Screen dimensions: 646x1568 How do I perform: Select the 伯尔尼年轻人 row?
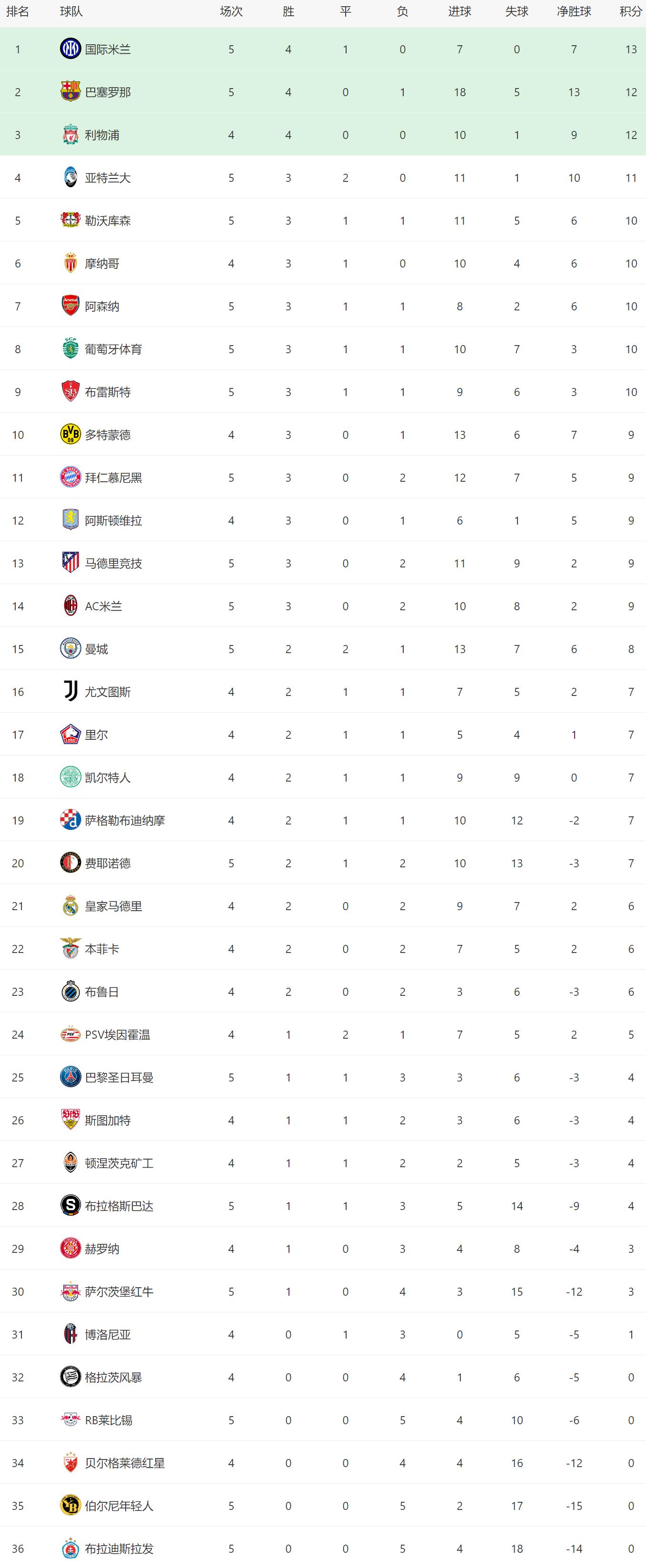point(323,1505)
